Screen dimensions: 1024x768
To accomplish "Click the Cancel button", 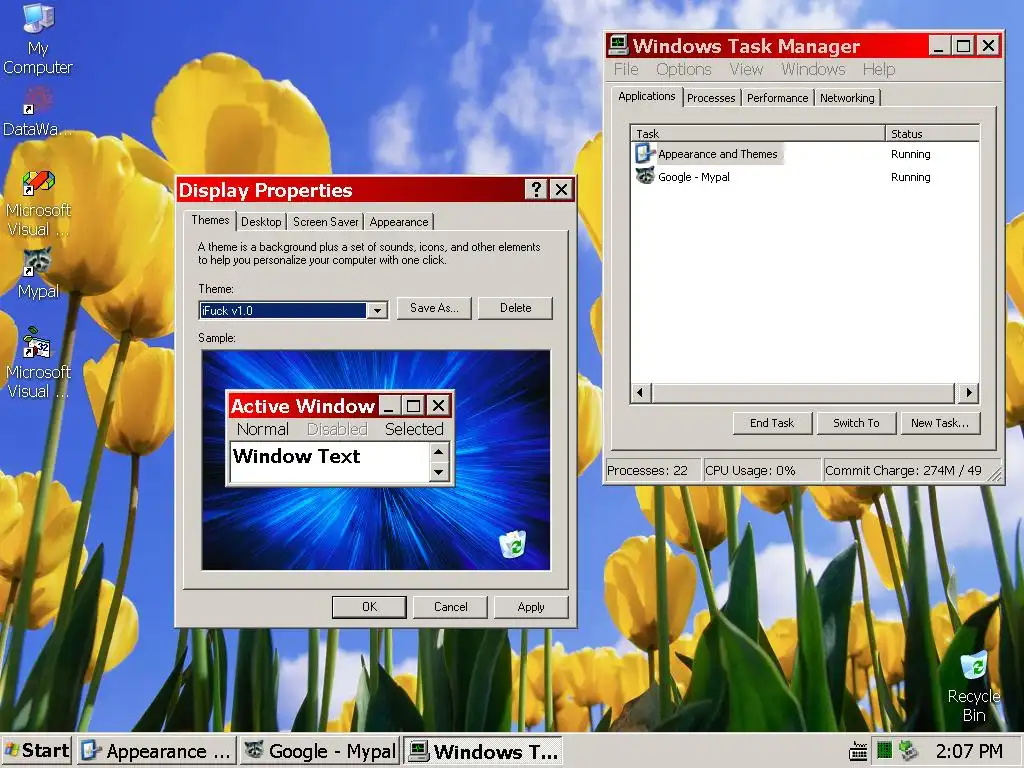I will [x=451, y=607].
